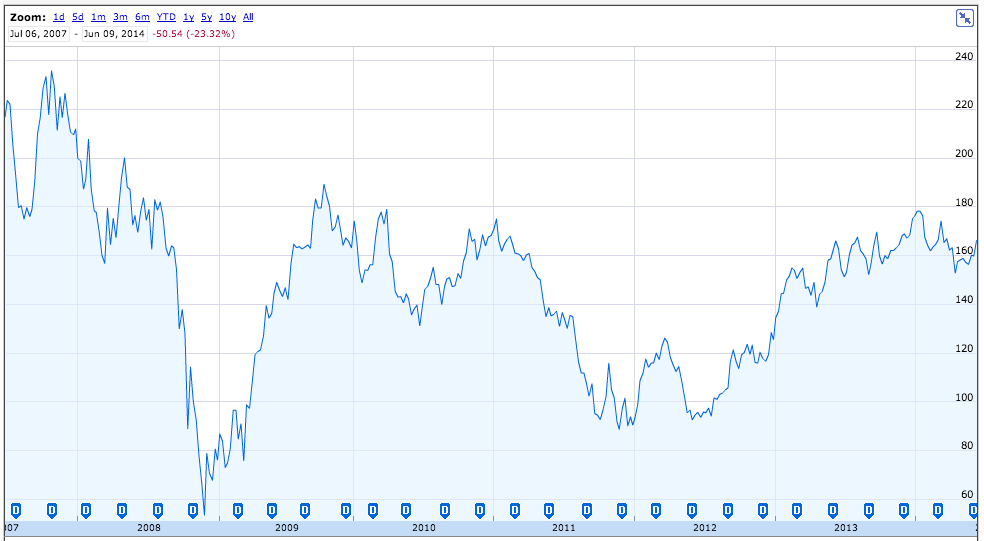
Task: Click the end date field Jun 09, 2014
Action: (x=116, y=33)
